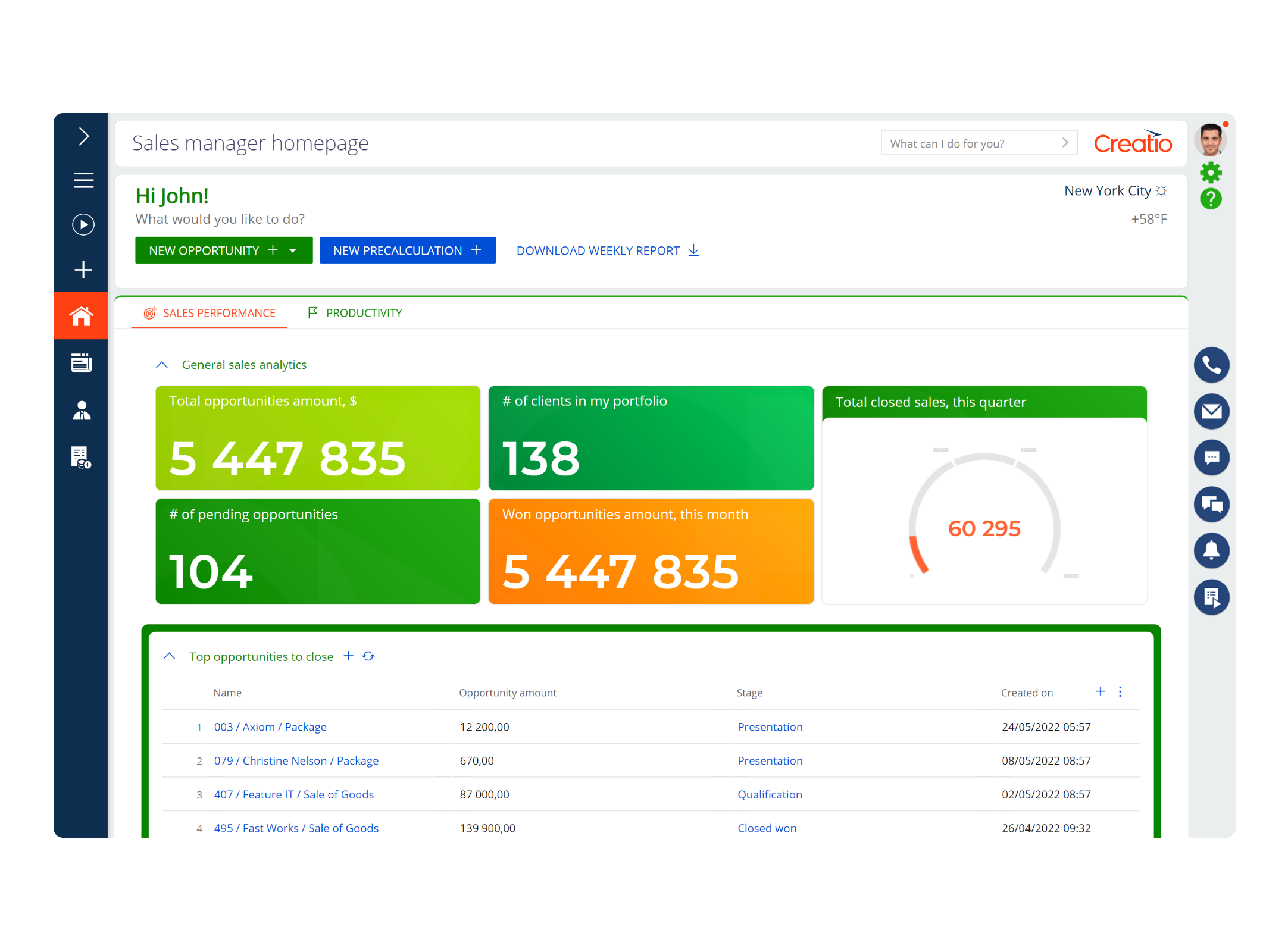This screenshot has width=1288, height=952.
Task: Open help using the question mark icon
Action: pyautogui.click(x=1211, y=199)
